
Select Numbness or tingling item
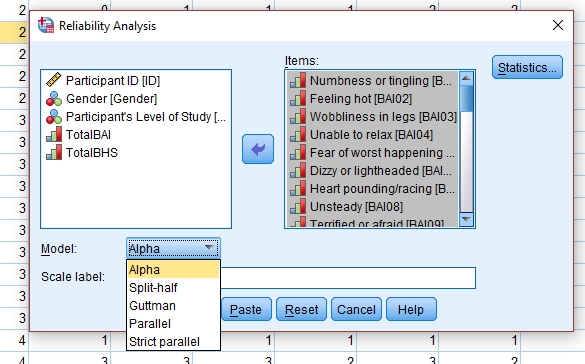tap(372, 80)
